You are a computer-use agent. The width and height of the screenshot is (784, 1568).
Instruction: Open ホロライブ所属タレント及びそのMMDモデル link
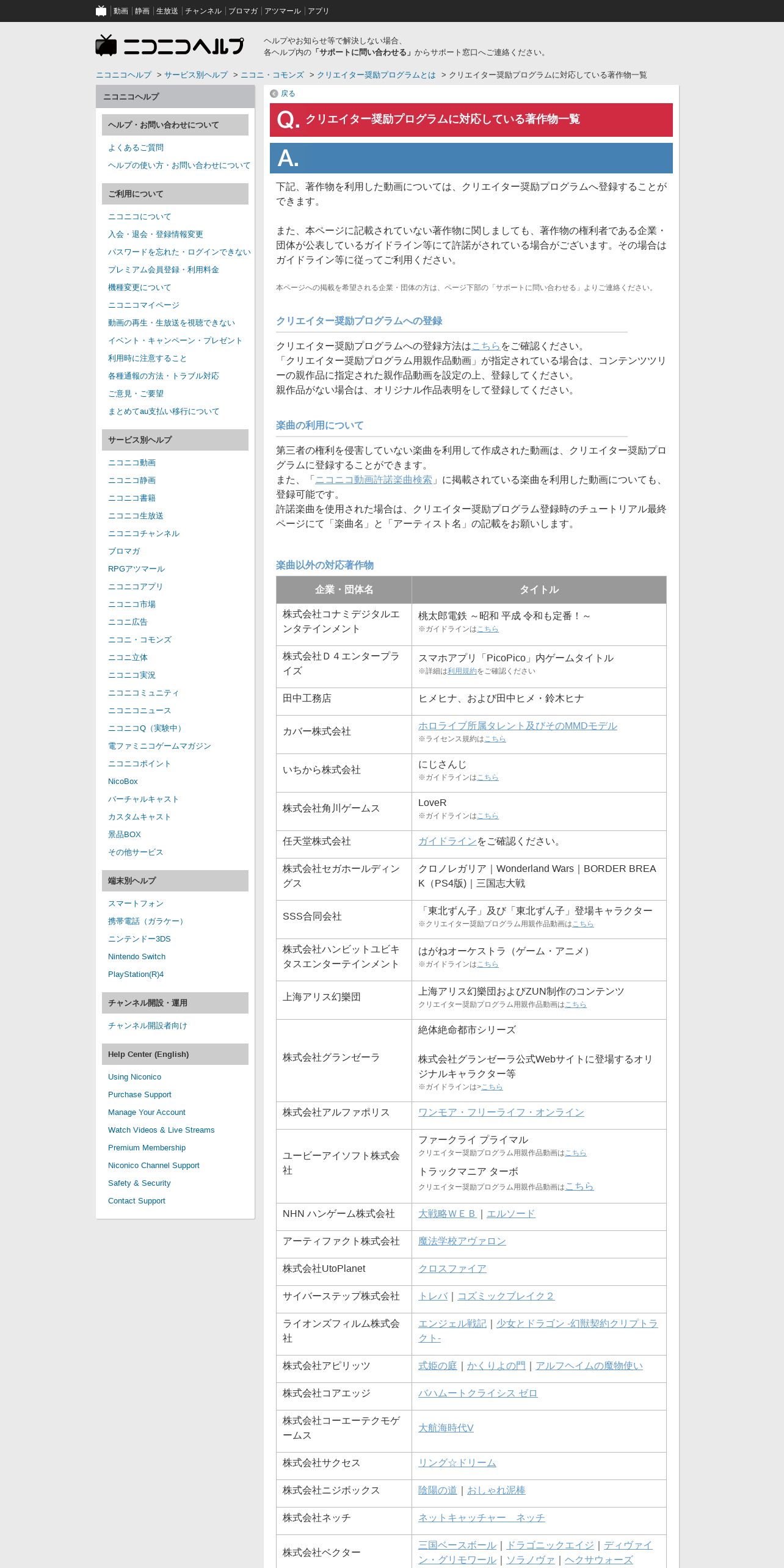[518, 726]
